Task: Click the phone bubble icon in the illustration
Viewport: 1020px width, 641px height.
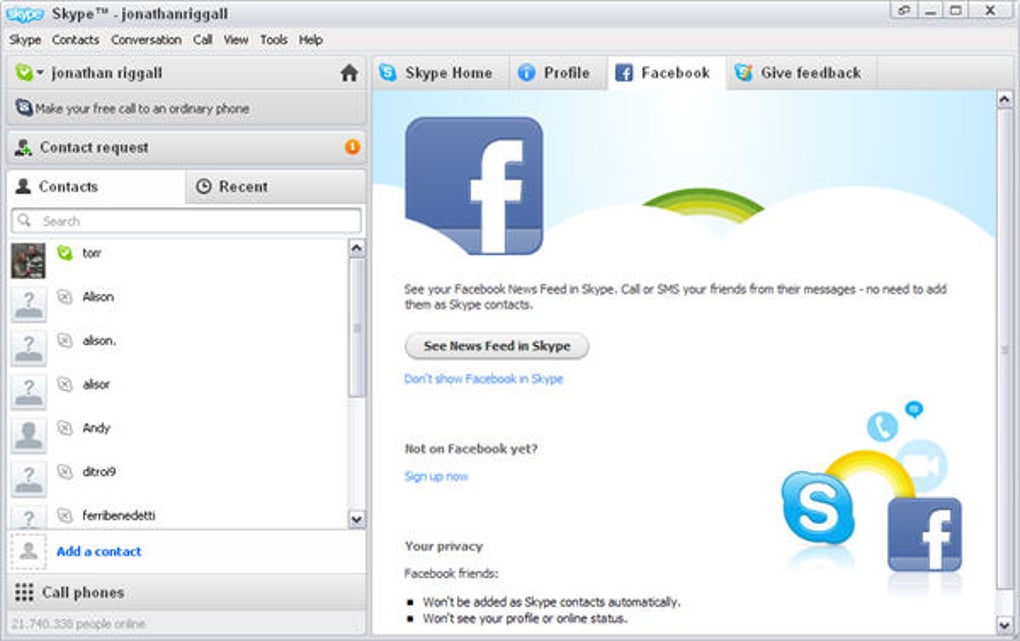Action: [883, 427]
